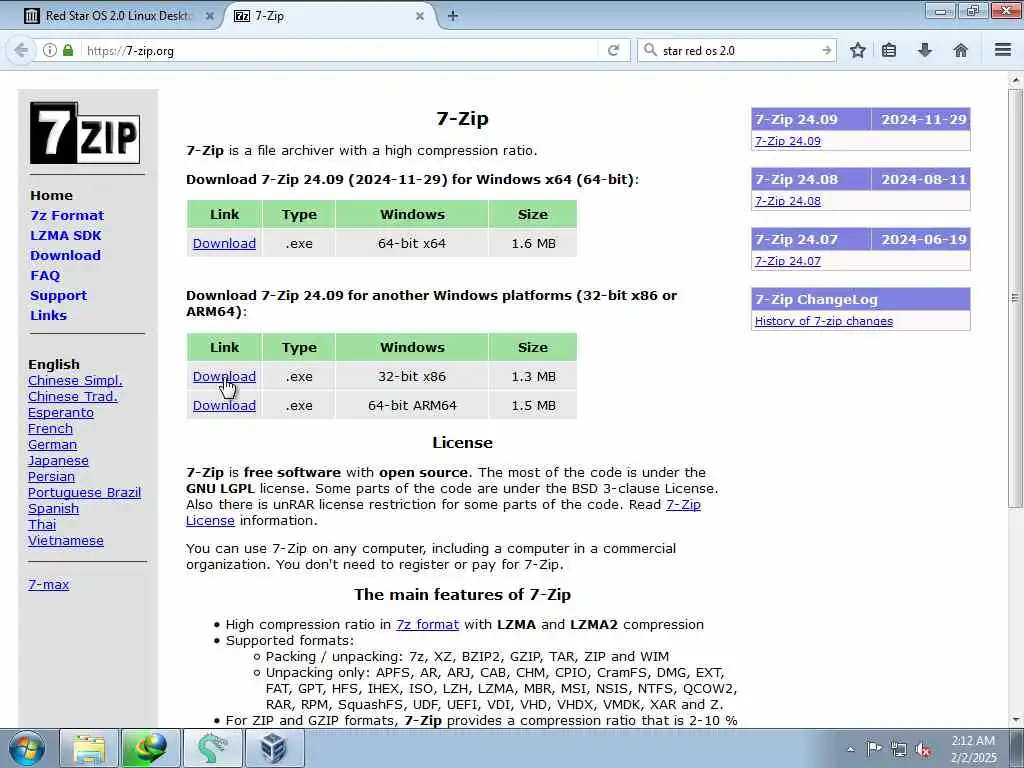Download the 32-bit x86 .exe
The height and width of the screenshot is (768, 1024).
pos(224,377)
